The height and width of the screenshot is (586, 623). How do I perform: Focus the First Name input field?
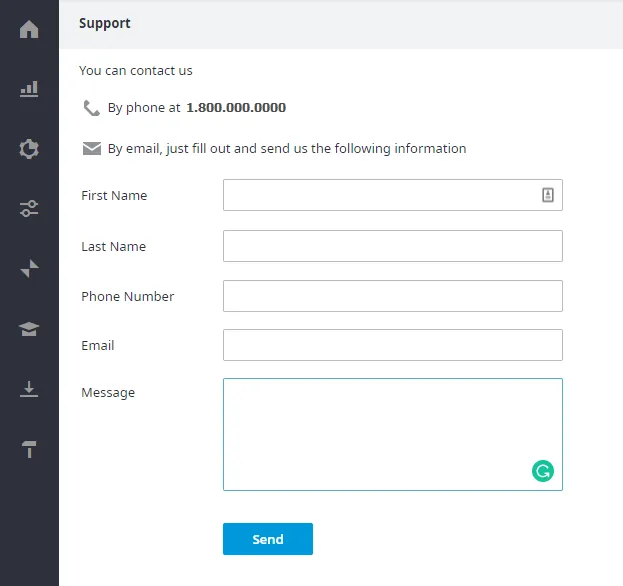pyautogui.click(x=393, y=195)
